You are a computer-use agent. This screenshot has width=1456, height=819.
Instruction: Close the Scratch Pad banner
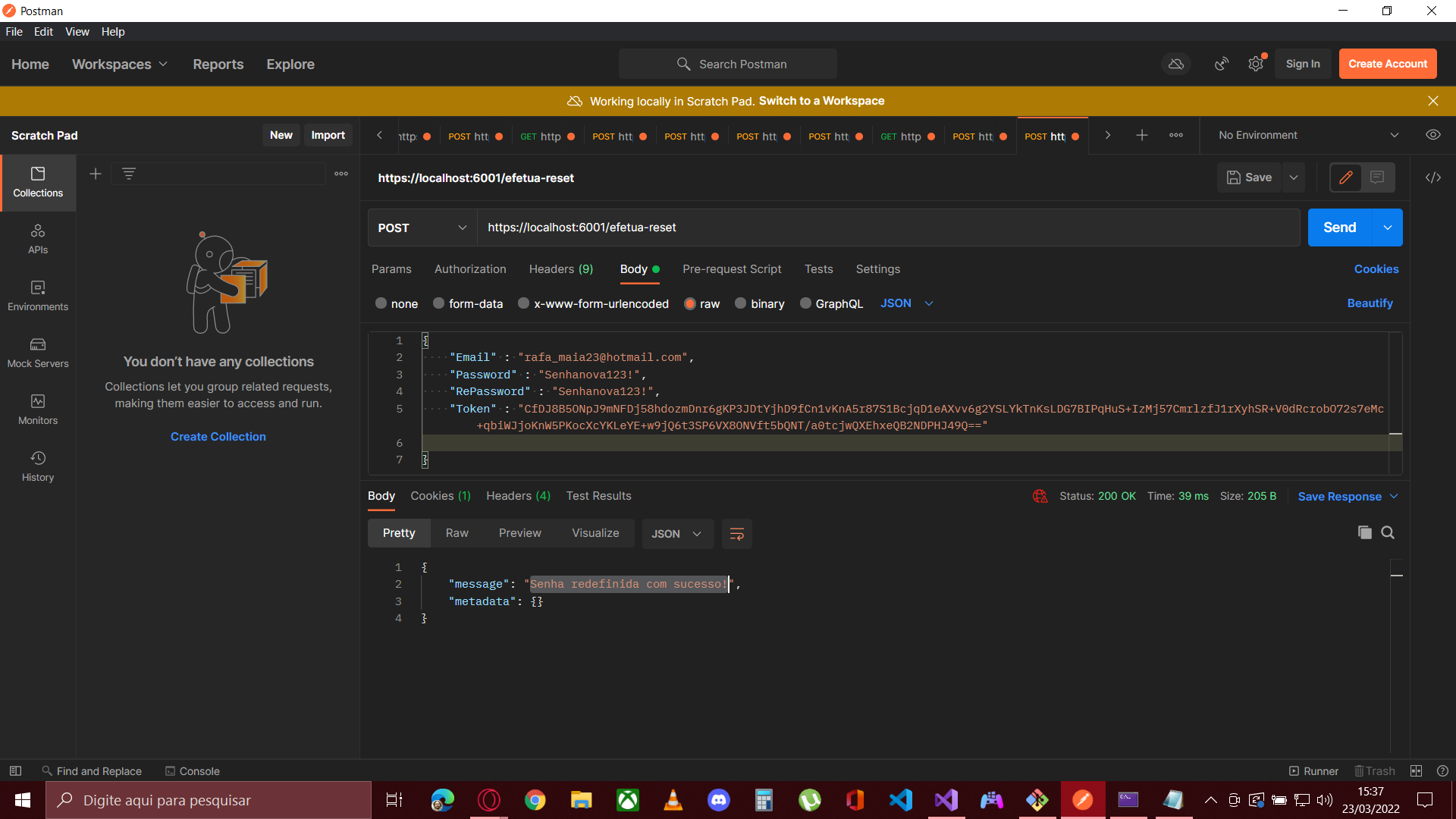[1433, 101]
